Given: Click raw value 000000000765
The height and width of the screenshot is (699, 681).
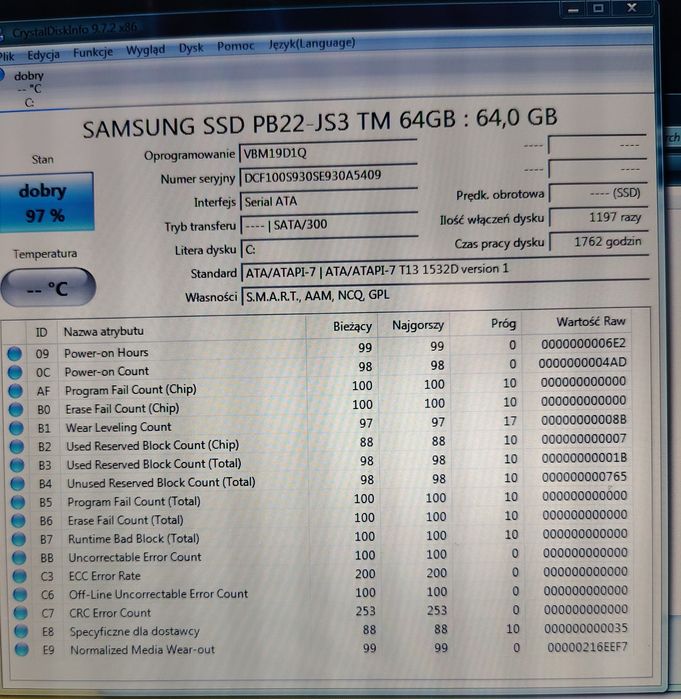Looking at the screenshot, I should point(584,477).
